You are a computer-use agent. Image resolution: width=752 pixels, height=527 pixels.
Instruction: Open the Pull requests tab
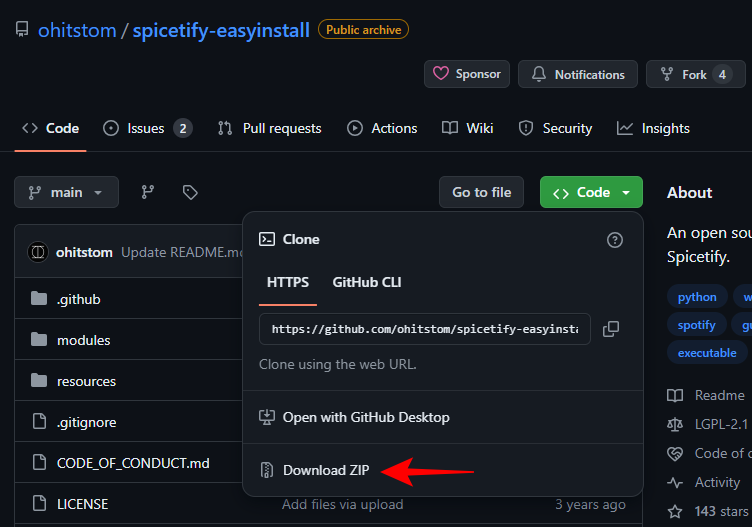pyautogui.click(x=270, y=129)
